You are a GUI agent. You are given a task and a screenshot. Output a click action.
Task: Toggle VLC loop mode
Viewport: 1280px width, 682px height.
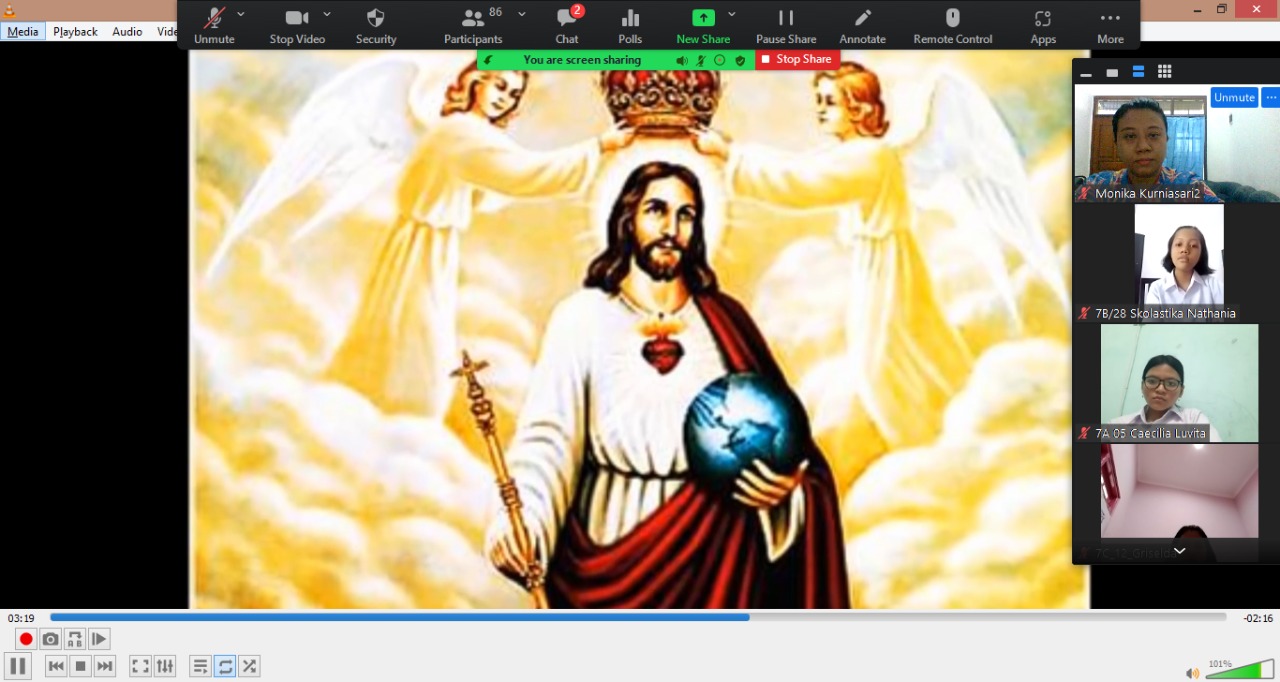pyautogui.click(x=225, y=666)
